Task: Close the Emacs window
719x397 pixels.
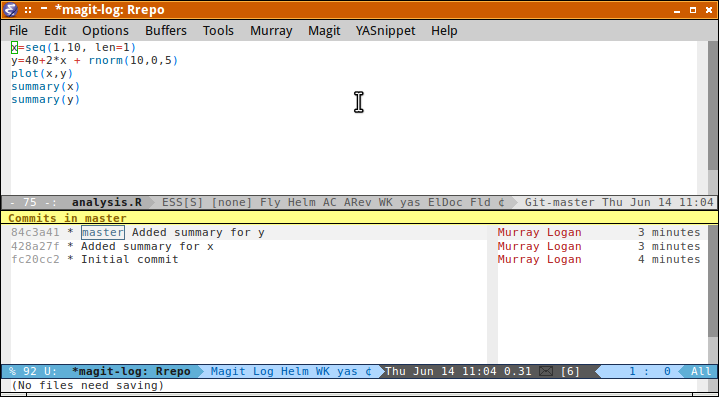Action: point(709,10)
